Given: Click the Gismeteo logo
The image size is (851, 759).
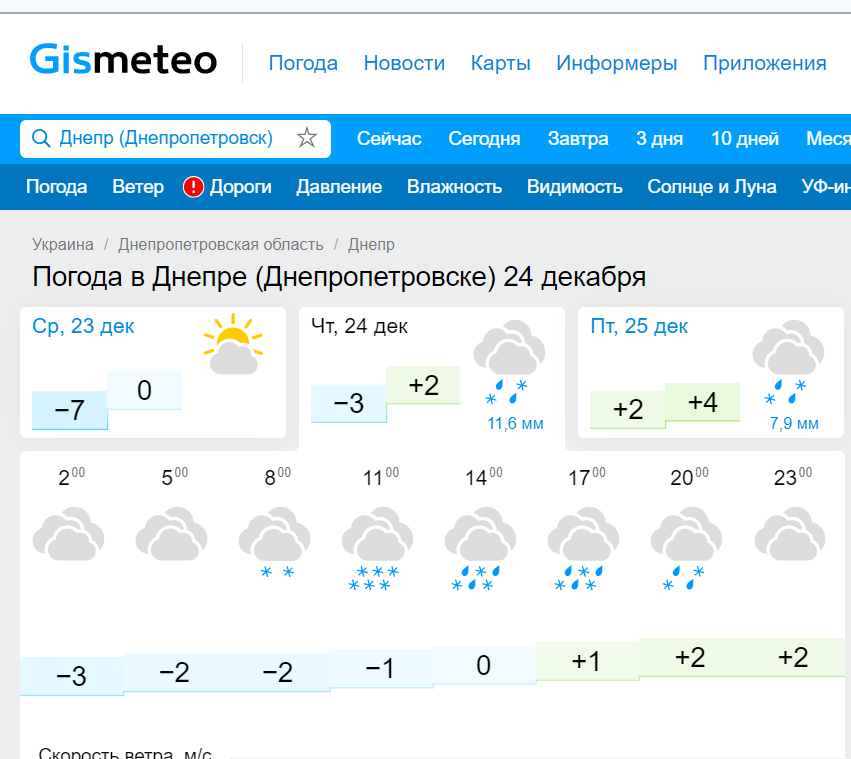Looking at the screenshot, I should pyautogui.click(x=123, y=59).
